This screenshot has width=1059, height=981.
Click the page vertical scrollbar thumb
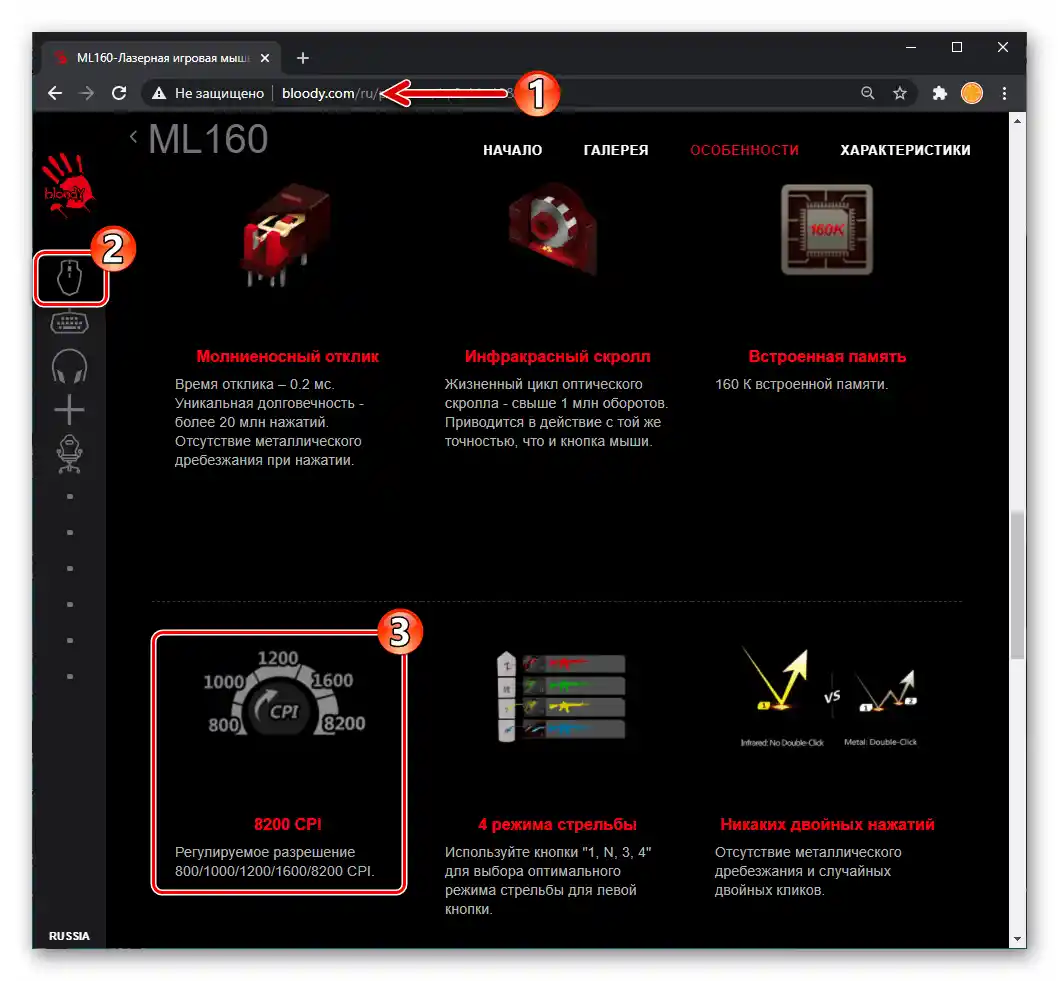[x=1017, y=585]
